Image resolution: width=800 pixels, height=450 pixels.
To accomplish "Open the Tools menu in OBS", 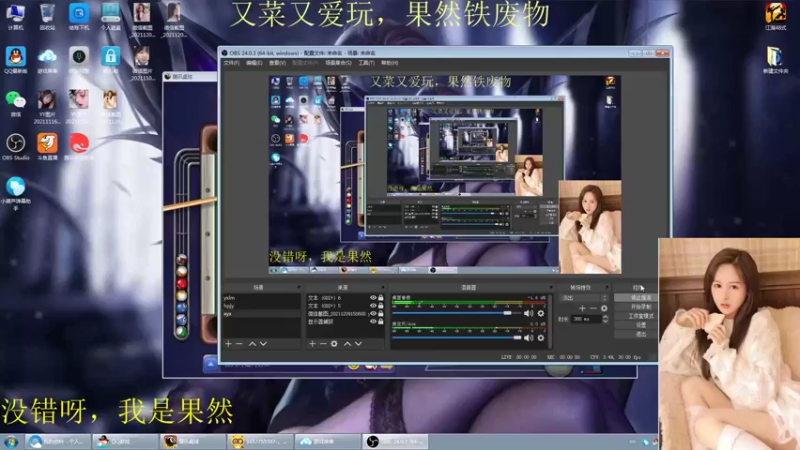I will (366, 63).
